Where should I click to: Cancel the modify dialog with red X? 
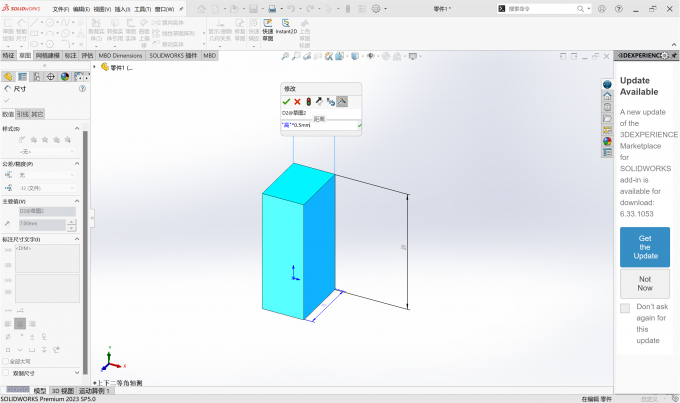pos(298,102)
